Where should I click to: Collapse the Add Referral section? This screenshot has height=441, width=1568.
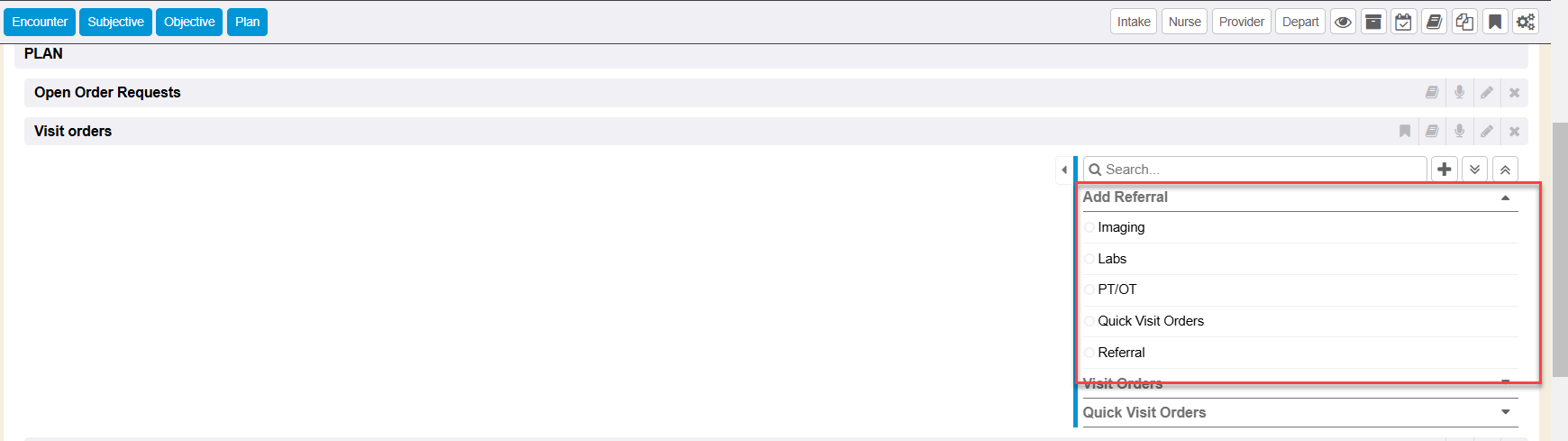point(1505,198)
